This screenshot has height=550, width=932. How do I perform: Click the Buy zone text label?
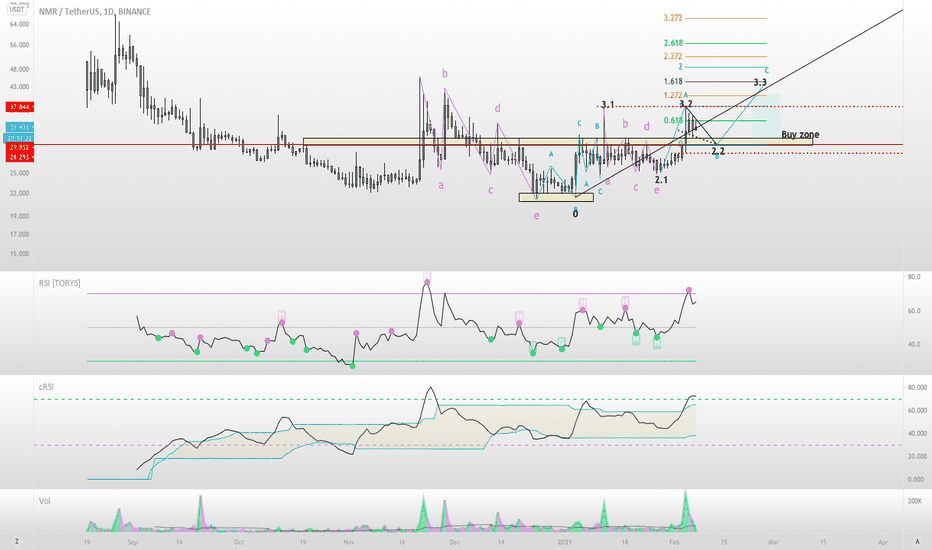coord(800,134)
